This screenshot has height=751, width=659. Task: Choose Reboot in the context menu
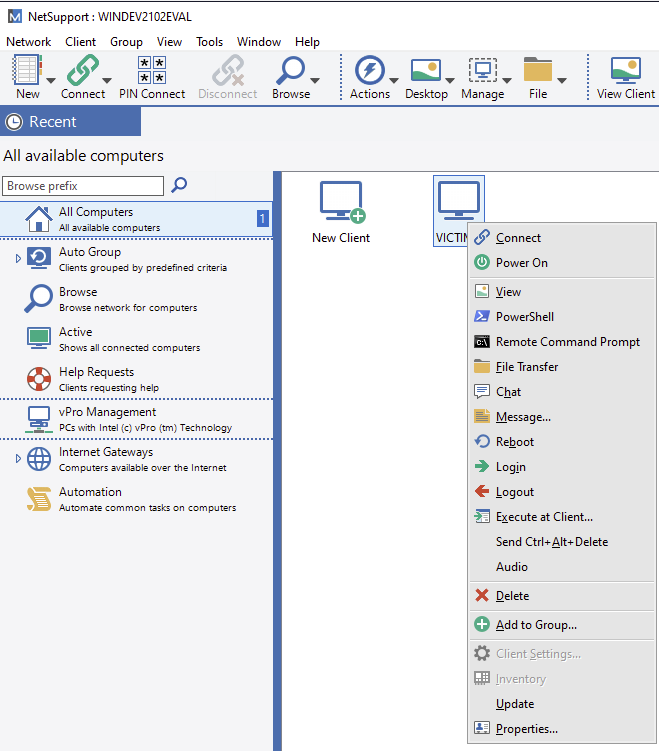tap(562, 442)
